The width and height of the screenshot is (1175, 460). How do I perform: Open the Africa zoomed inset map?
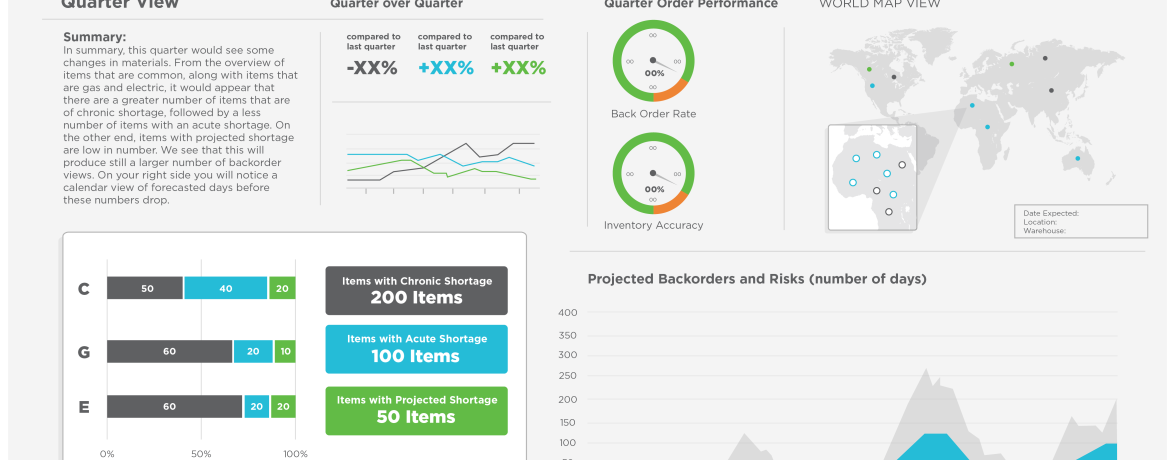(872, 178)
